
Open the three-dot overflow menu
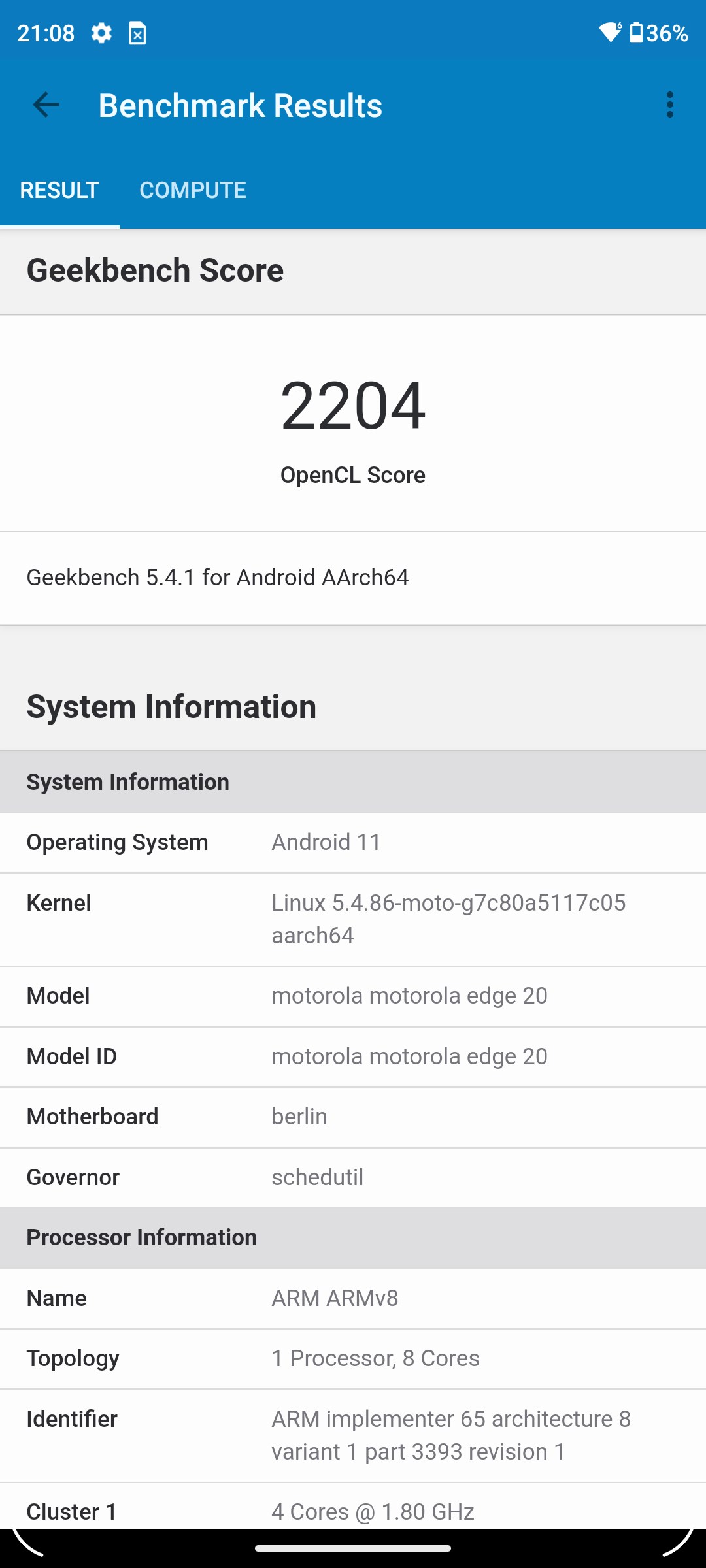click(x=669, y=105)
